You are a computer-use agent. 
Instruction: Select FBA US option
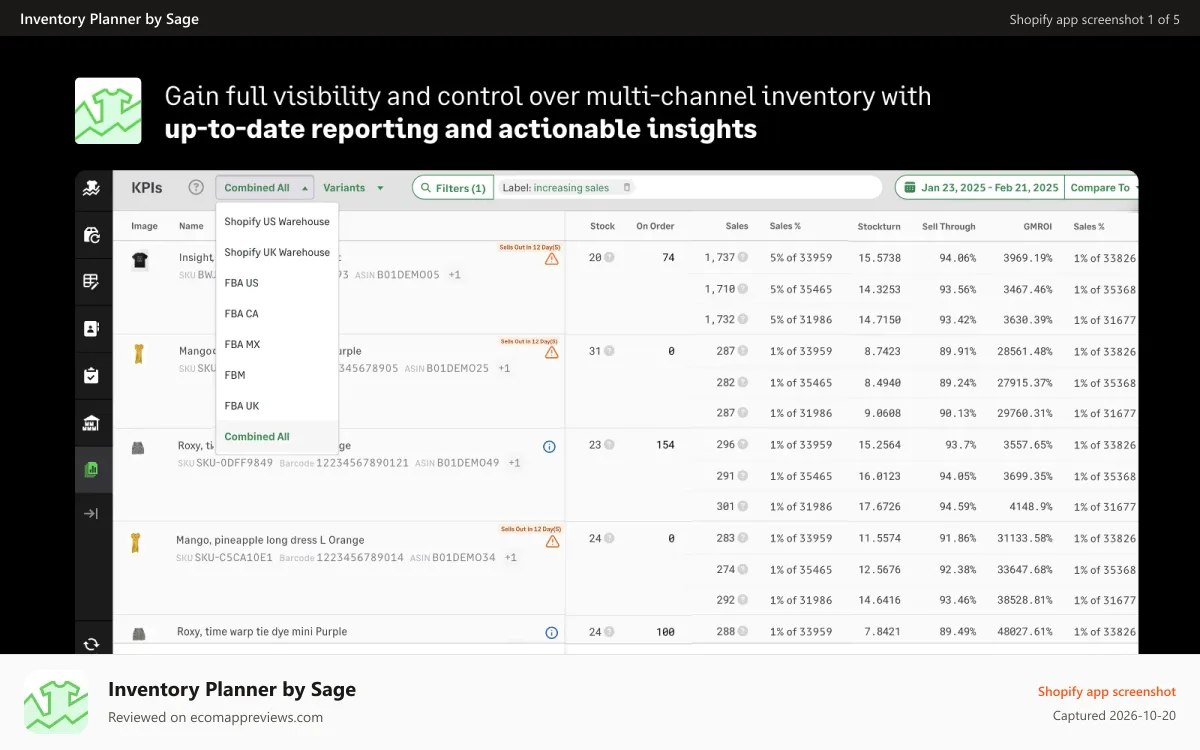tap(277, 283)
